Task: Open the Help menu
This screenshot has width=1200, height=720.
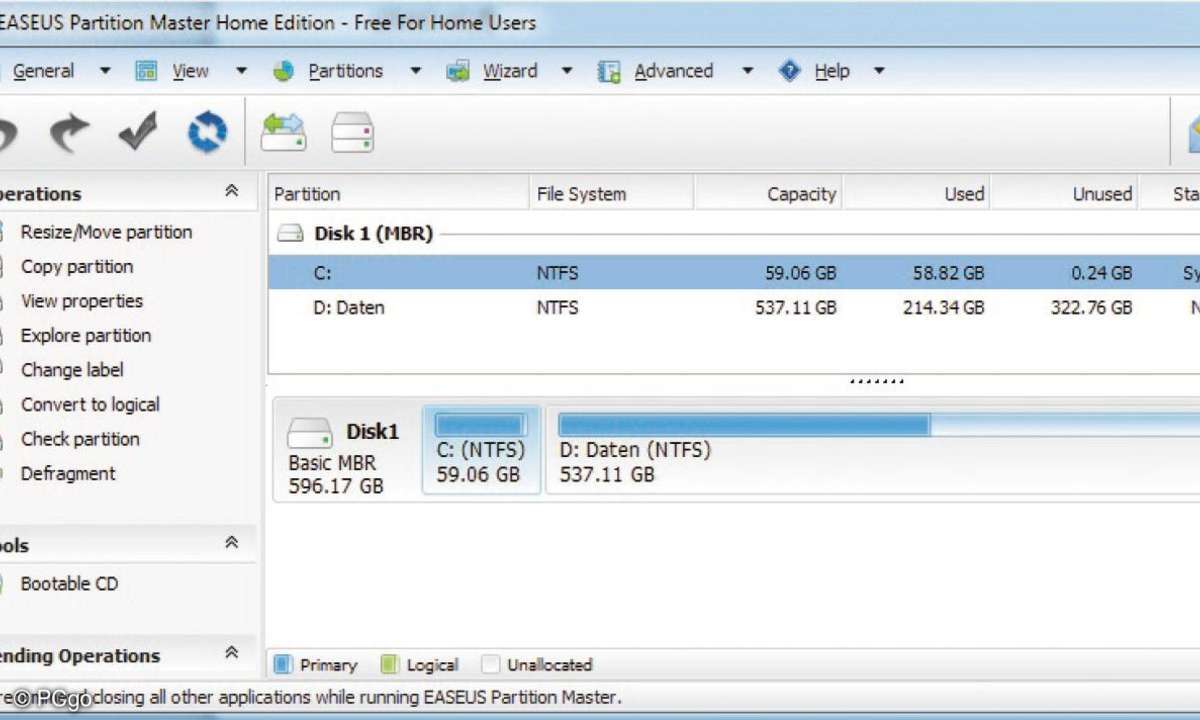Action: click(832, 71)
